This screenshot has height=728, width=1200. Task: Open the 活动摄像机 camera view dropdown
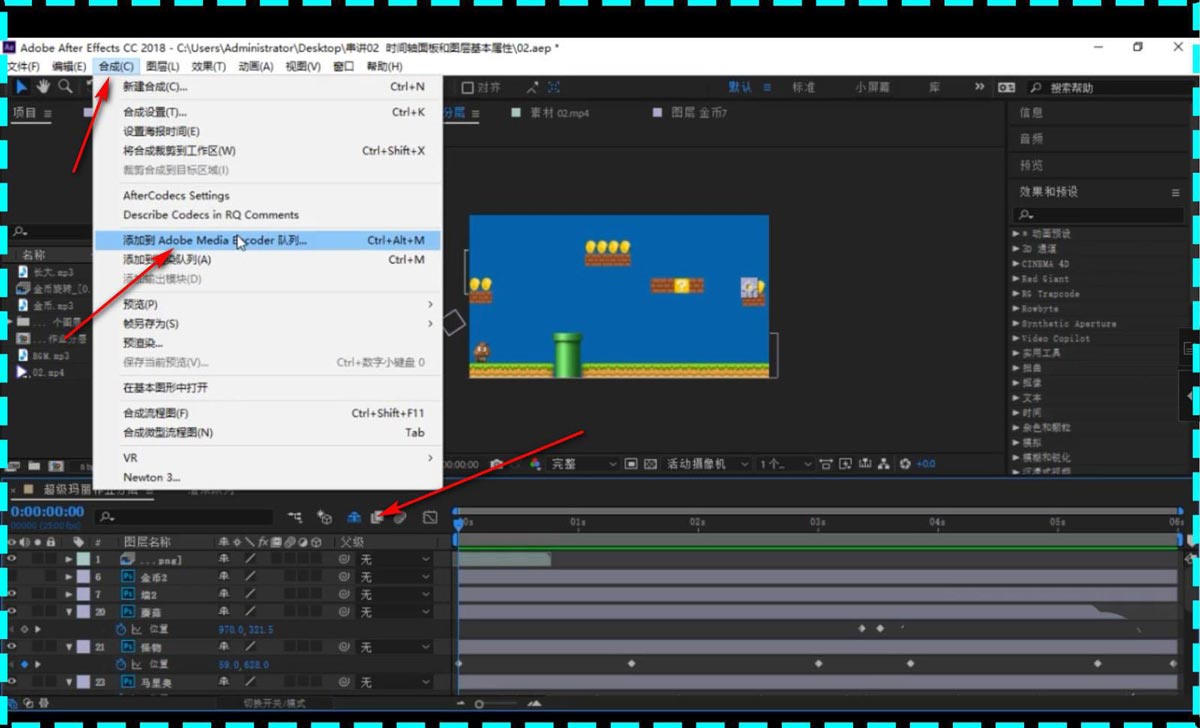(707, 464)
